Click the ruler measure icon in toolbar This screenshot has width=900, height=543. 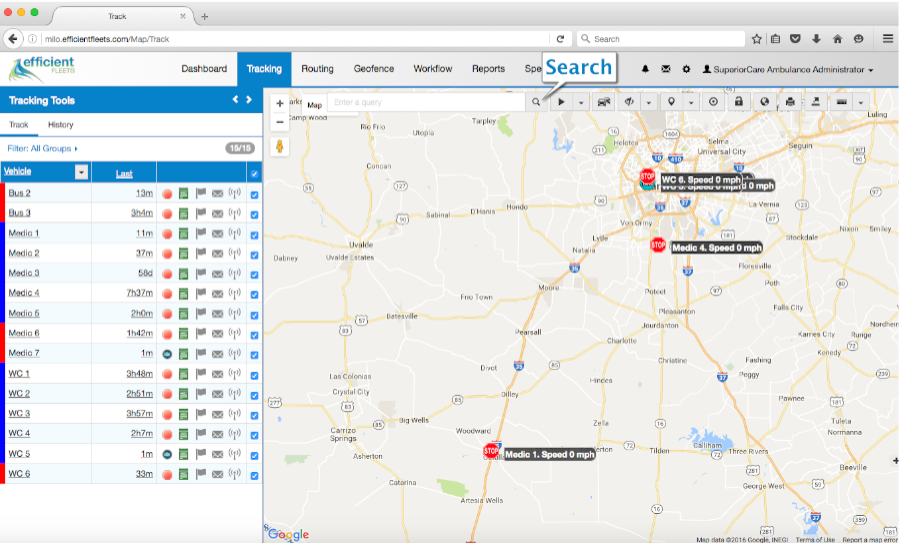coord(841,102)
